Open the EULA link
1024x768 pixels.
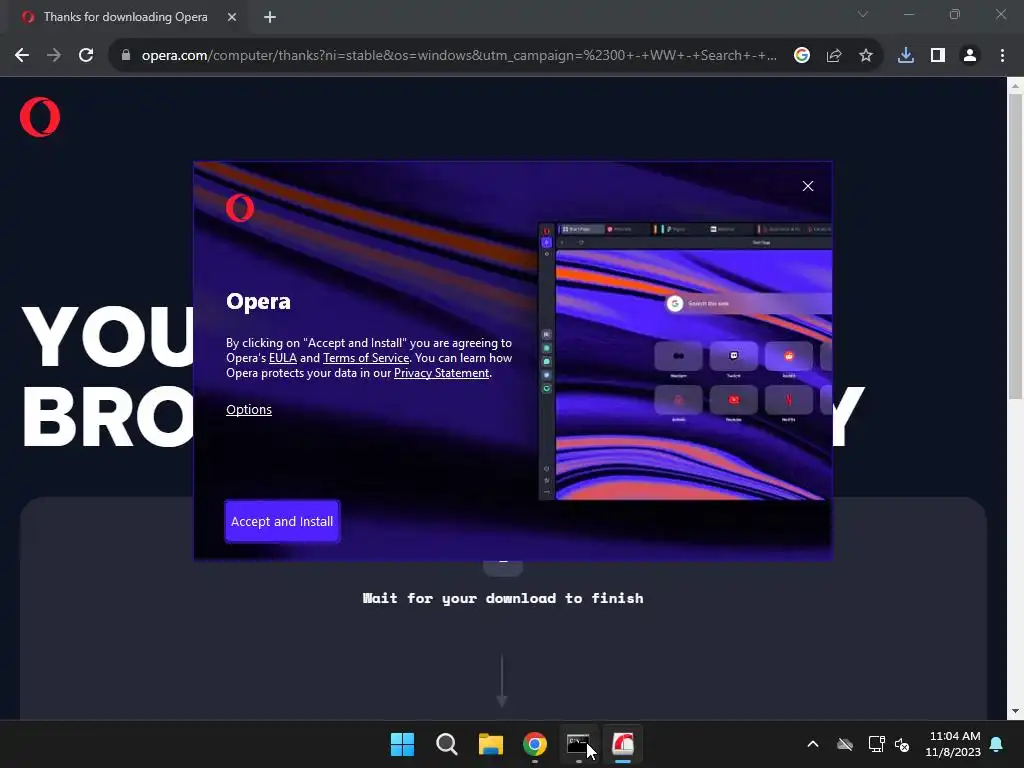(x=283, y=358)
